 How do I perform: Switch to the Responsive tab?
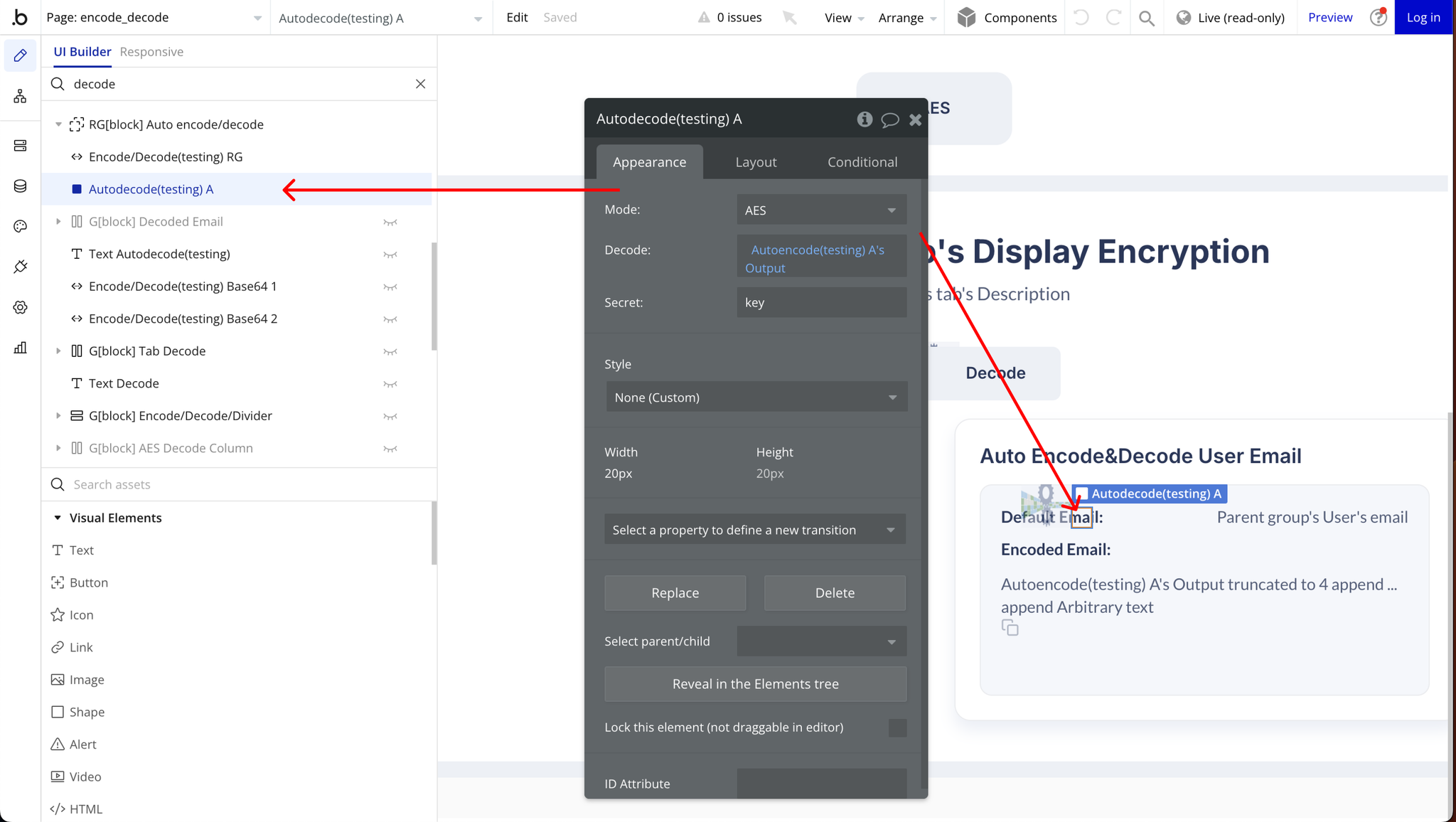coord(151,52)
